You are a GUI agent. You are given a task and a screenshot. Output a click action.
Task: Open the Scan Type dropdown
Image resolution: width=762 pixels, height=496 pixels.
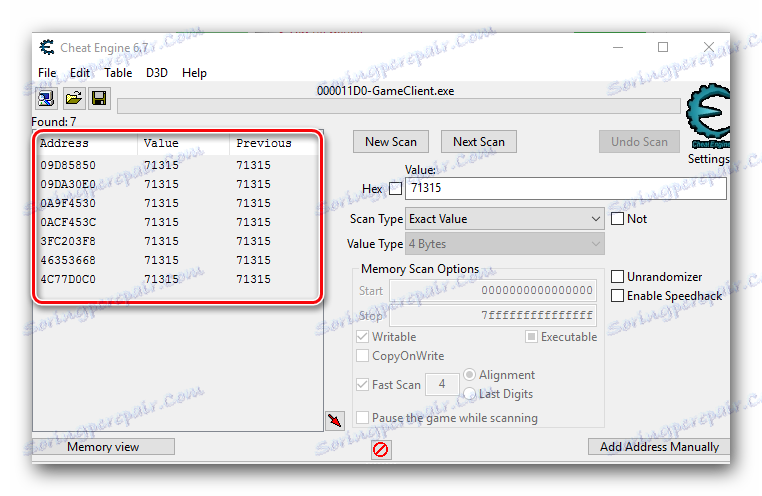point(505,219)
